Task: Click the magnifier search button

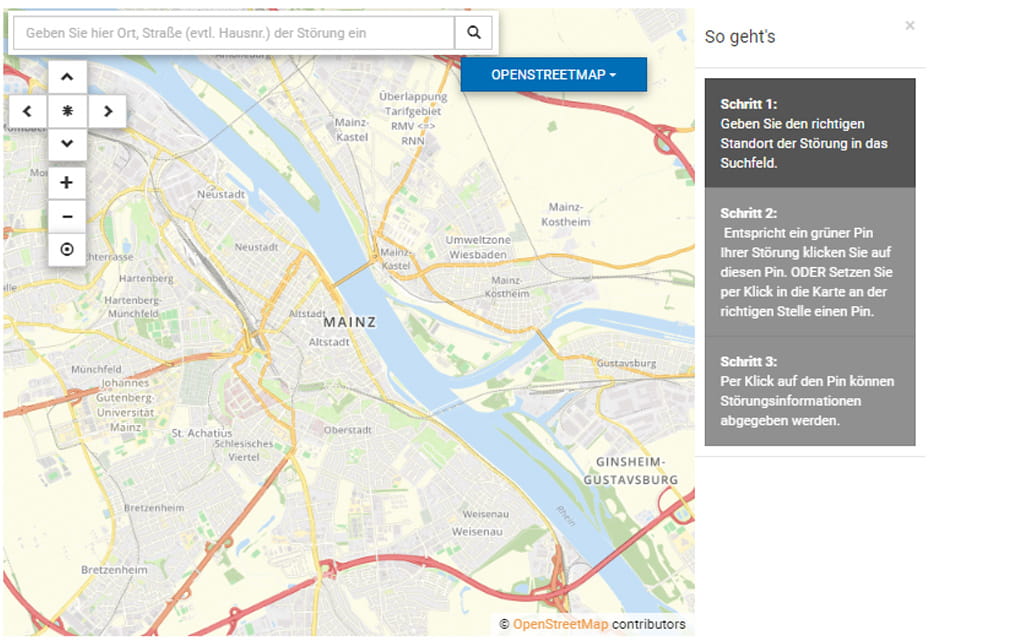Action: [473, 33]
